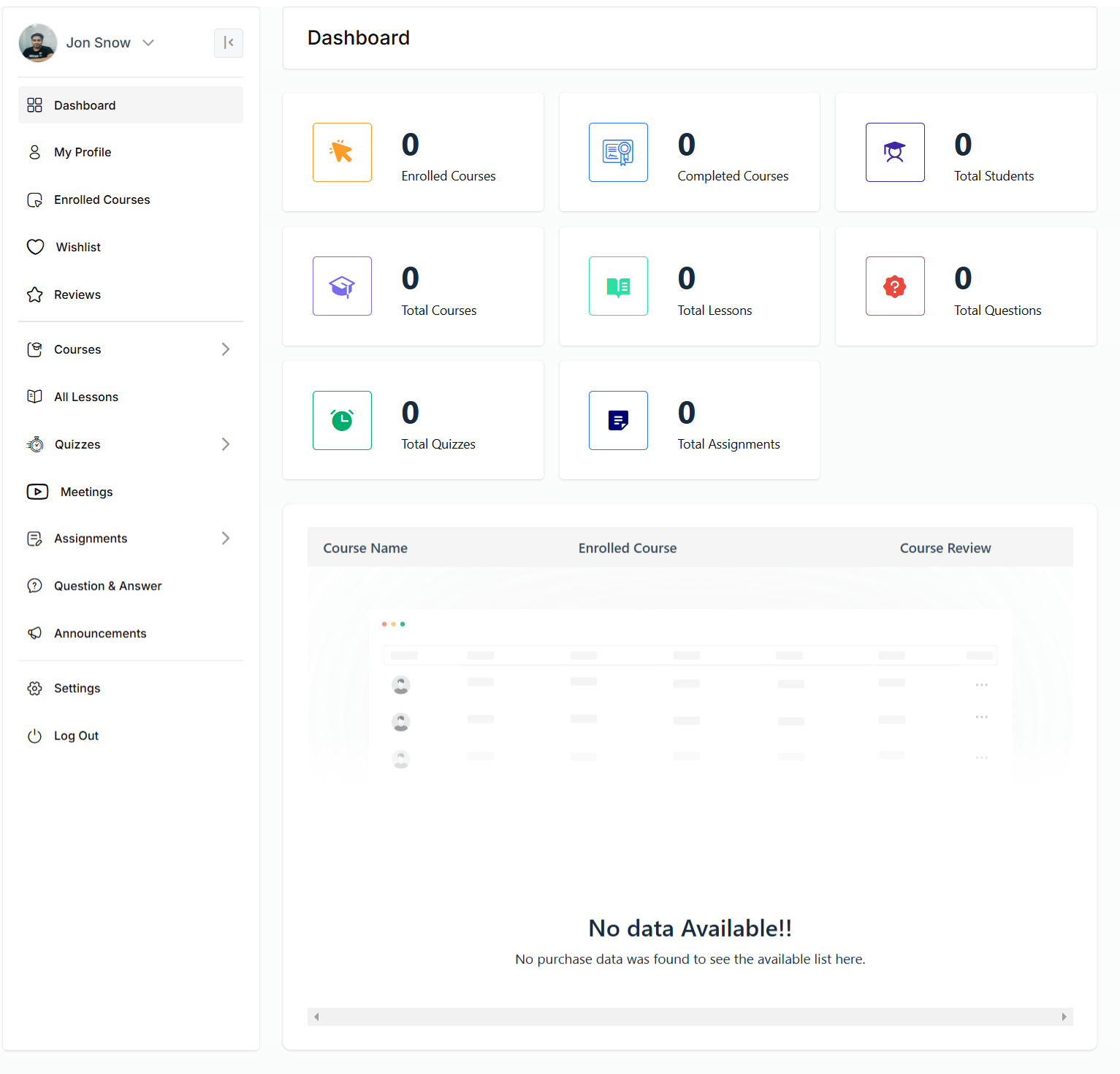Open the All Lessons book icon

[x=35, y=396]
